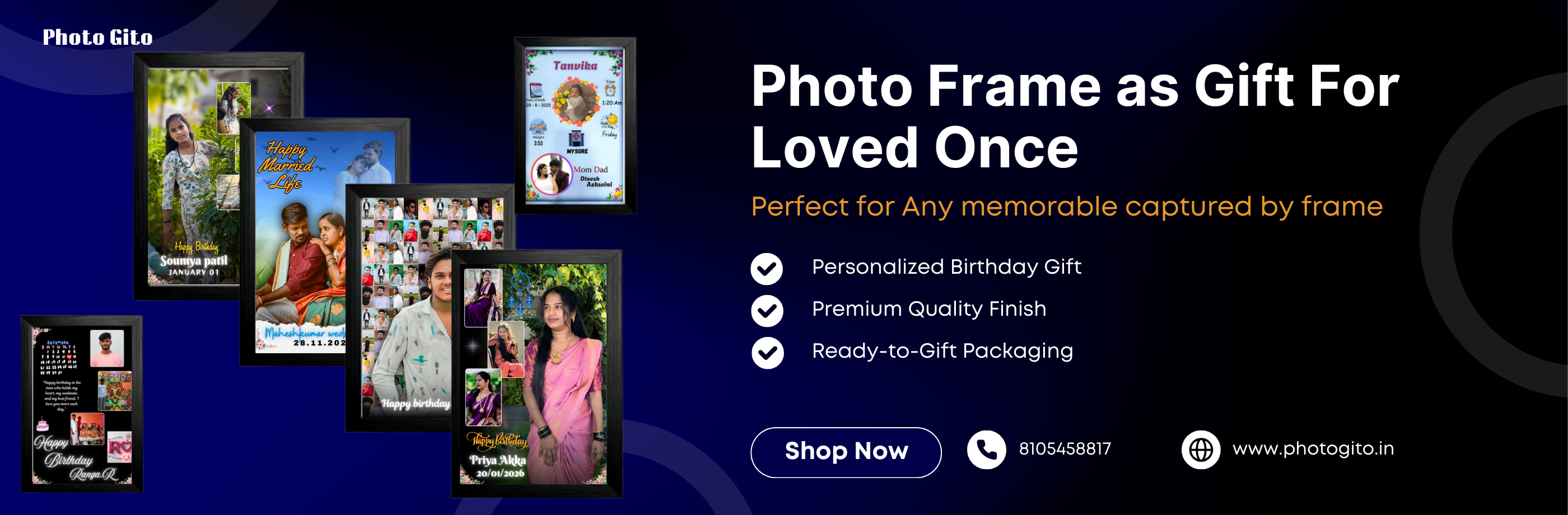Click the Ready-to-Gift Packaging text
This screenshot has height=515, width=1568.
coord(942,351)
